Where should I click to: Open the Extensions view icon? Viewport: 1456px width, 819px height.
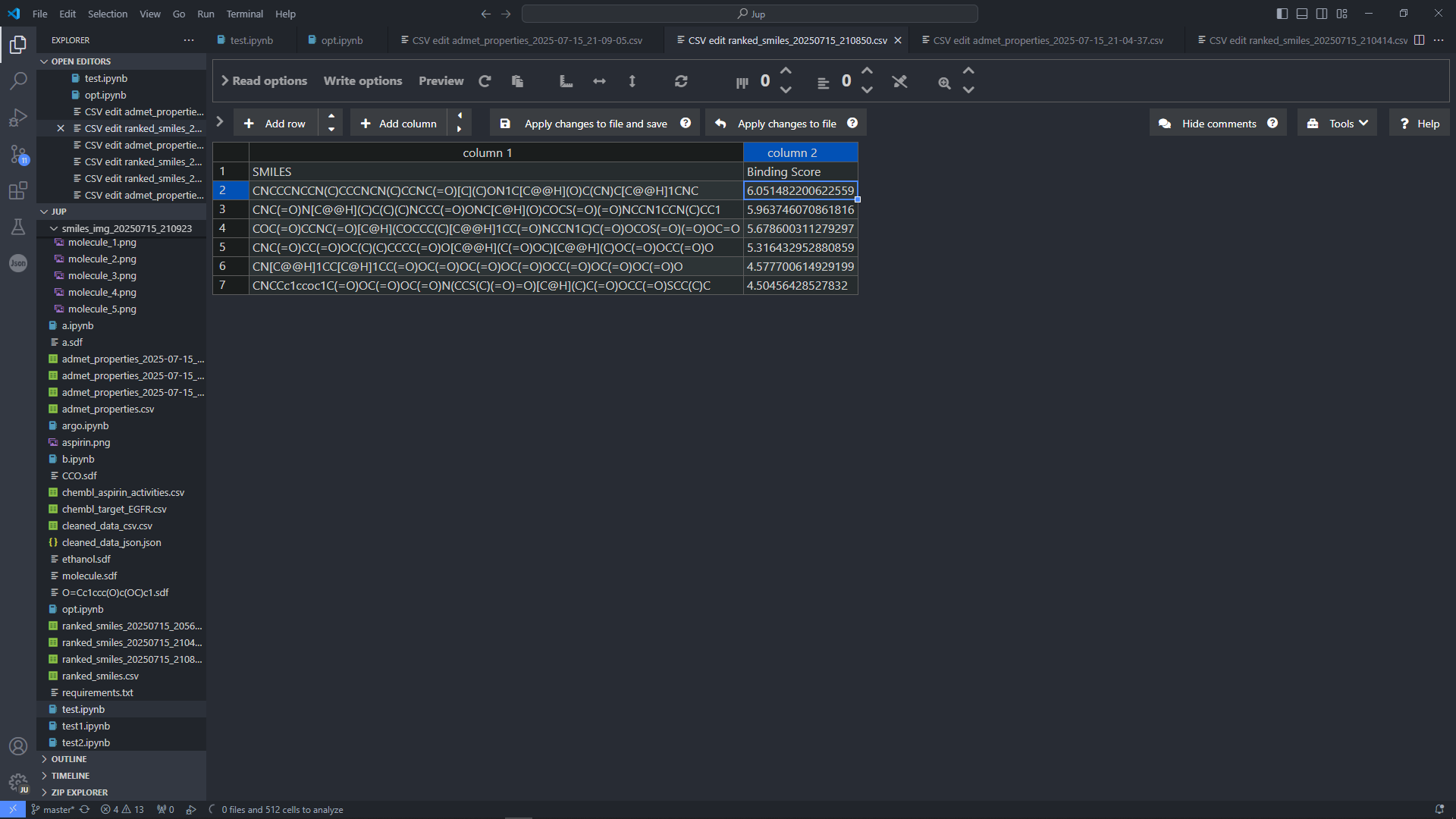[x=18, y=191]
